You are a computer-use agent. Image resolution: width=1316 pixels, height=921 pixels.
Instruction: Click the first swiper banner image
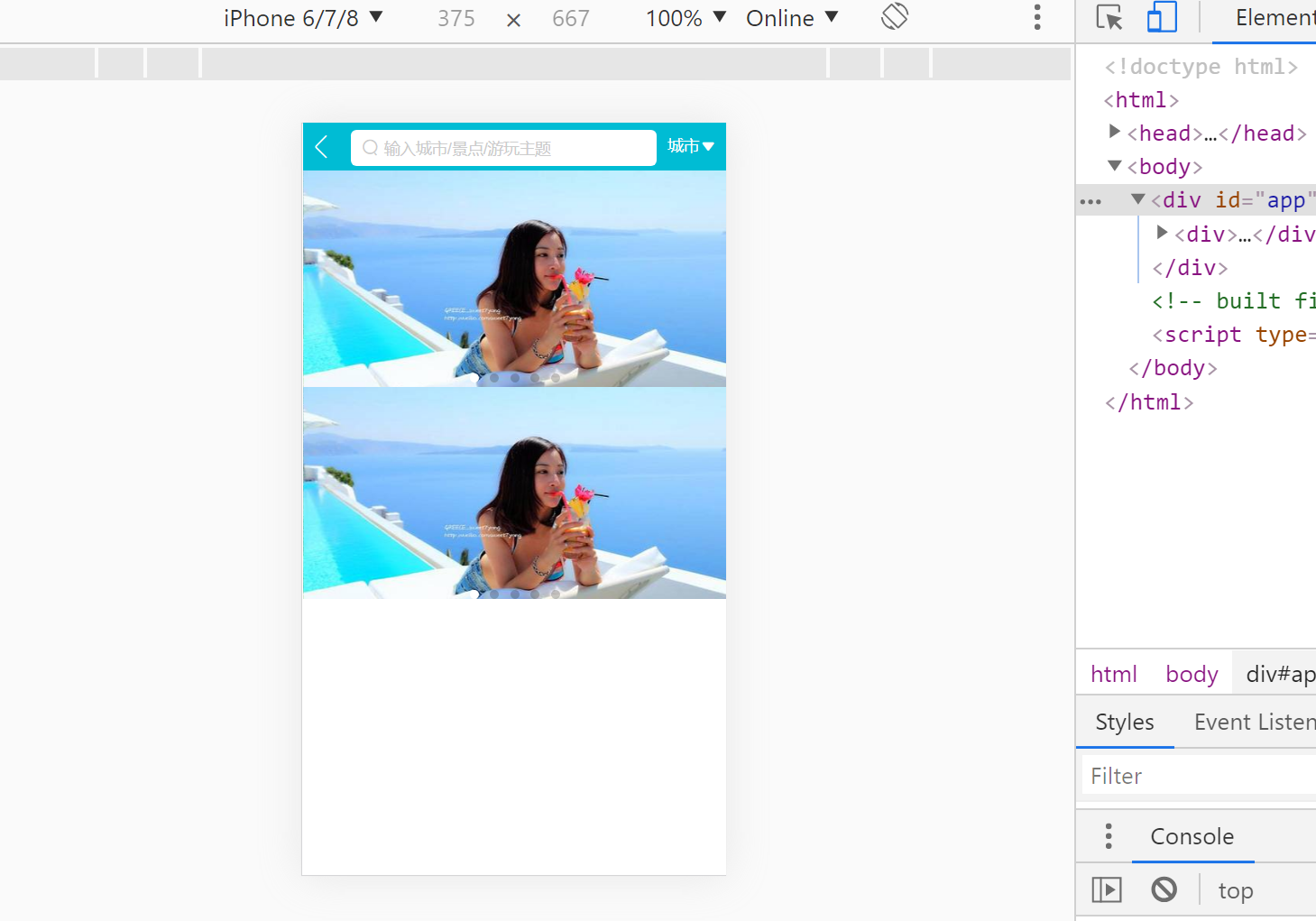pos(514,279)
